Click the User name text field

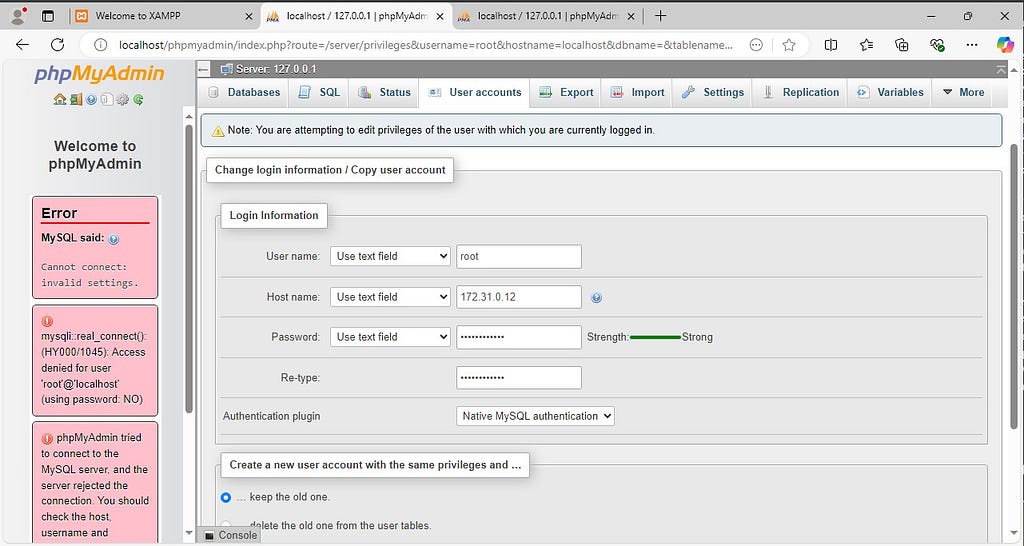pos(519,257)
